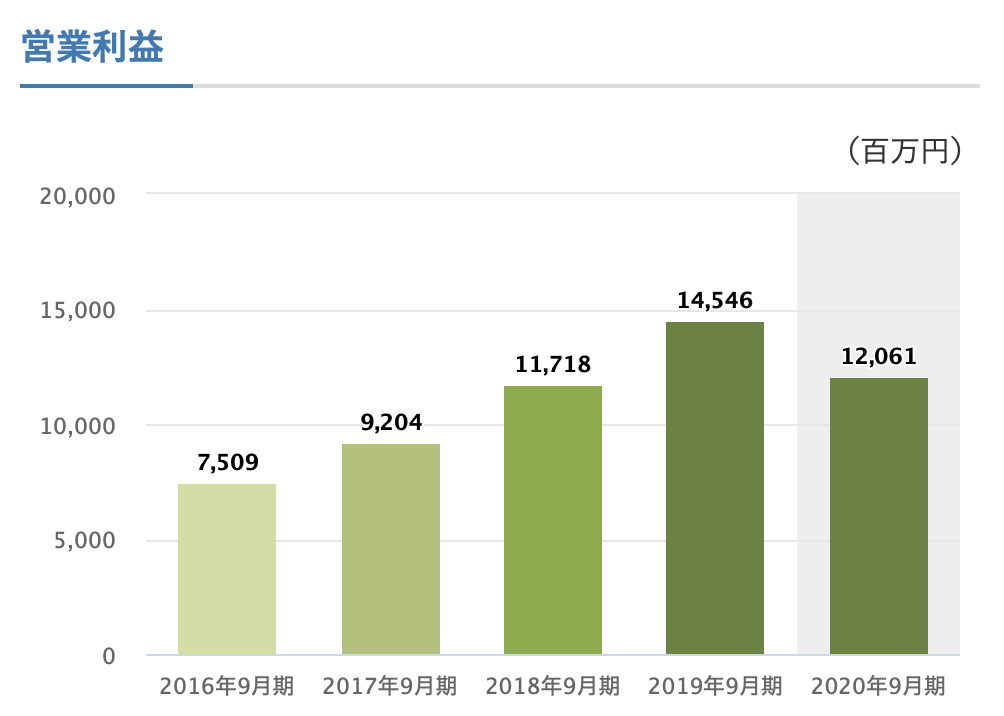Viewport: 1004px width, 716px height.
Task: Click the 2016年9月期 axis label
Action: (227, 687)
